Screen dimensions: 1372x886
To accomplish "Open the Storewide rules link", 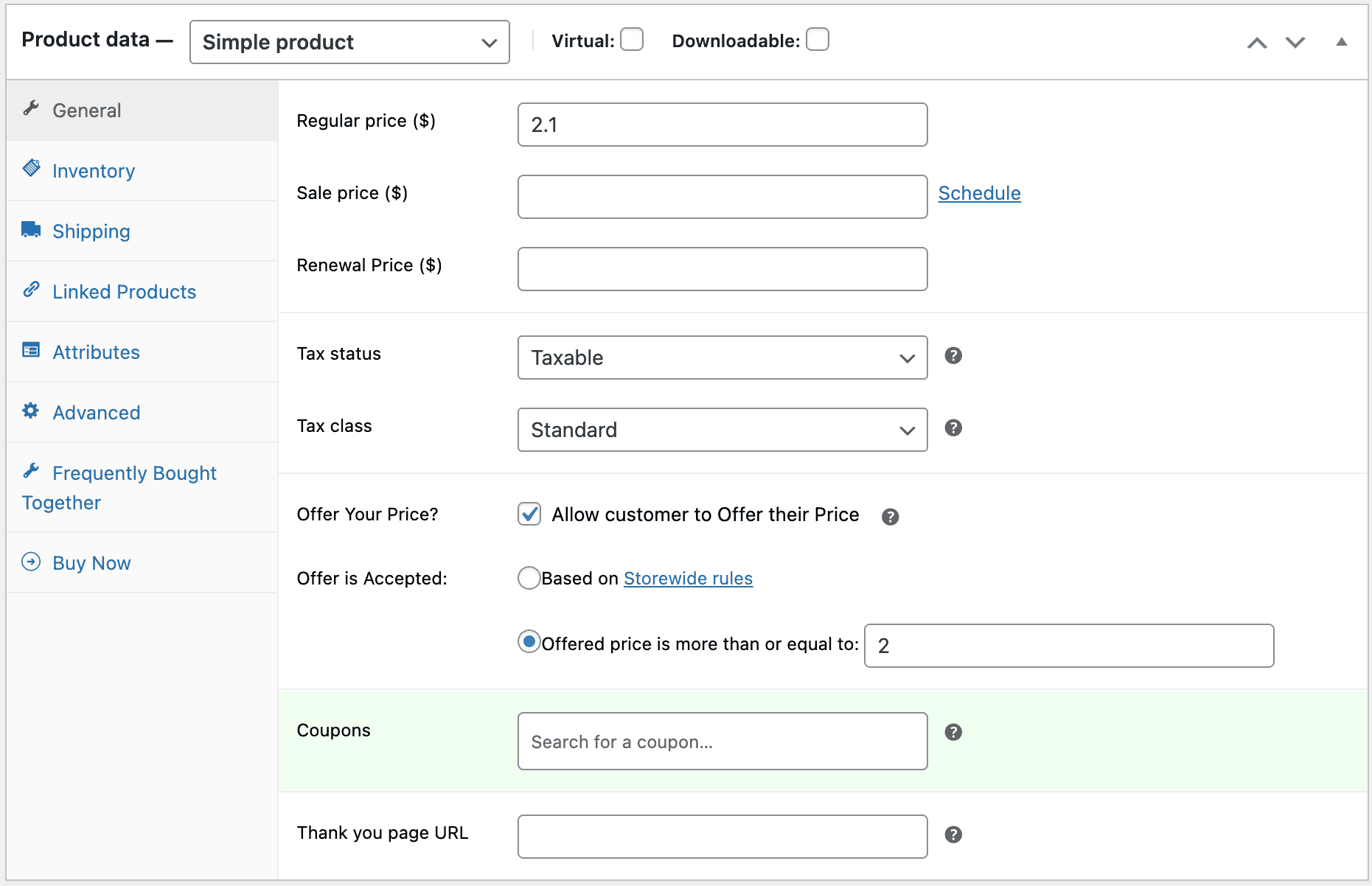I will point(688,579).
